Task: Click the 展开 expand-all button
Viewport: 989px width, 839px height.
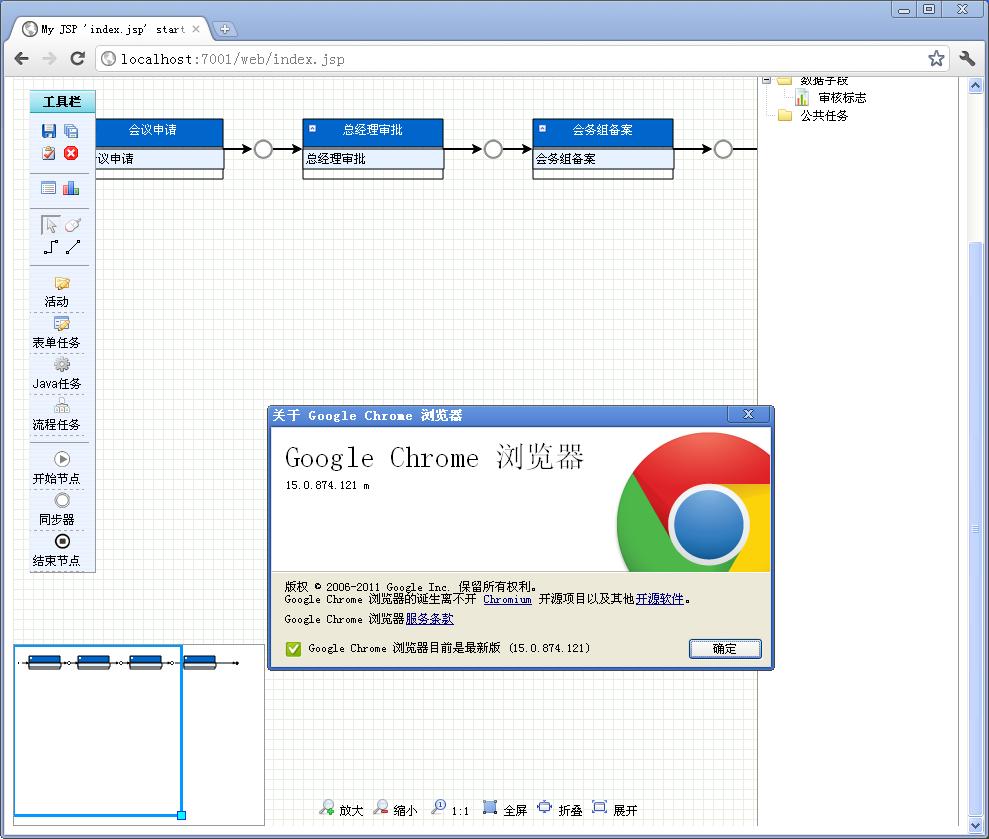Action: point(614,809)
